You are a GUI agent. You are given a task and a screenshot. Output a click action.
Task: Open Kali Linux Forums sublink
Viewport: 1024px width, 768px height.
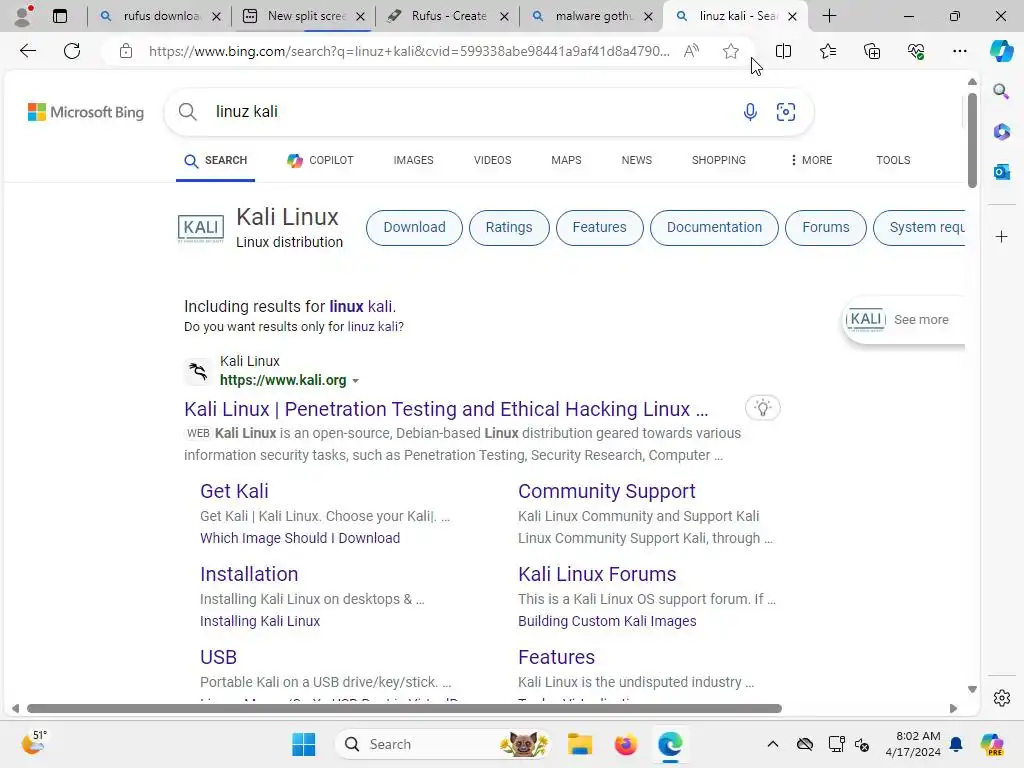597,574
